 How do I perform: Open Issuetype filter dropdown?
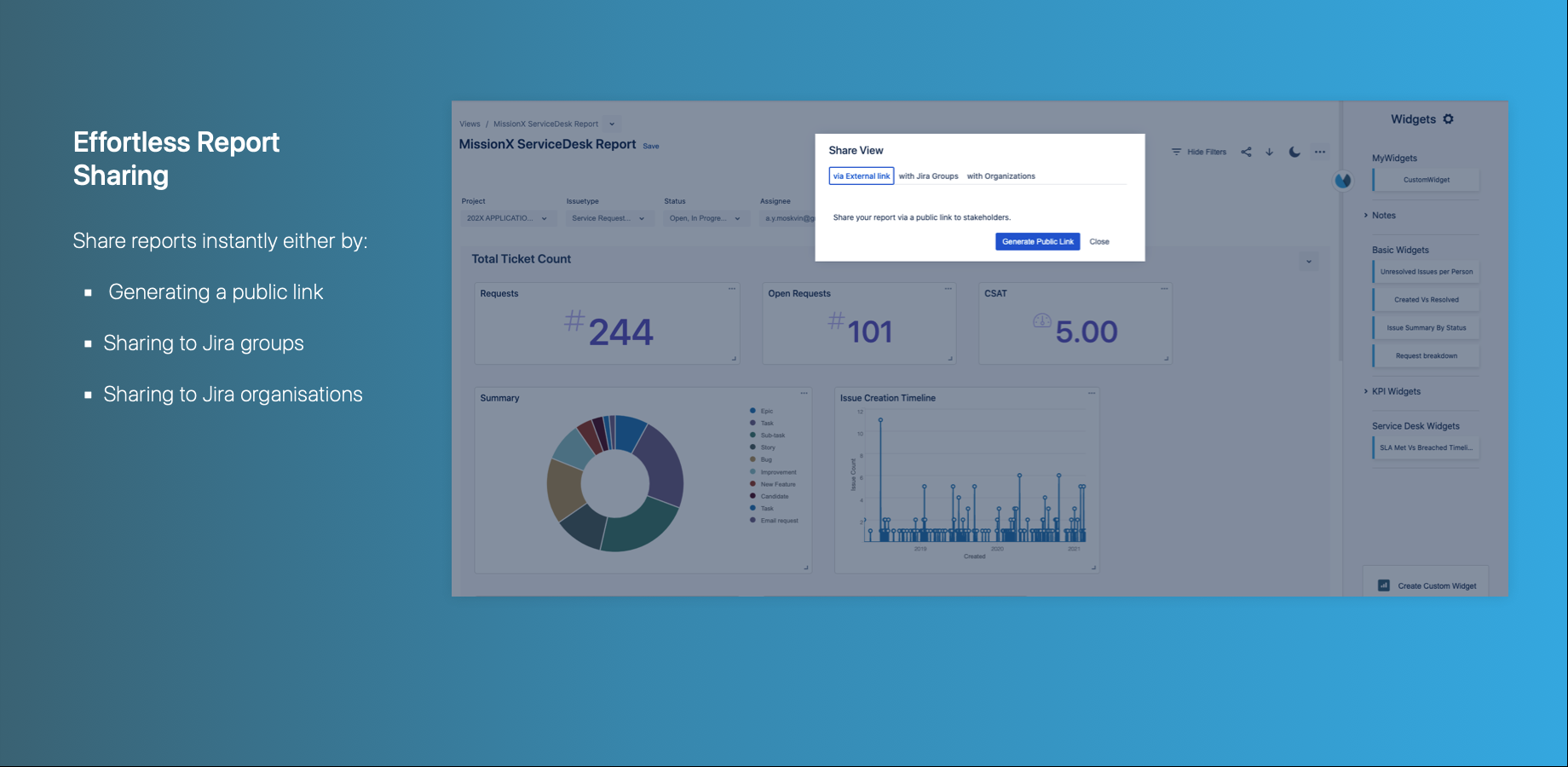coord(609,218)
